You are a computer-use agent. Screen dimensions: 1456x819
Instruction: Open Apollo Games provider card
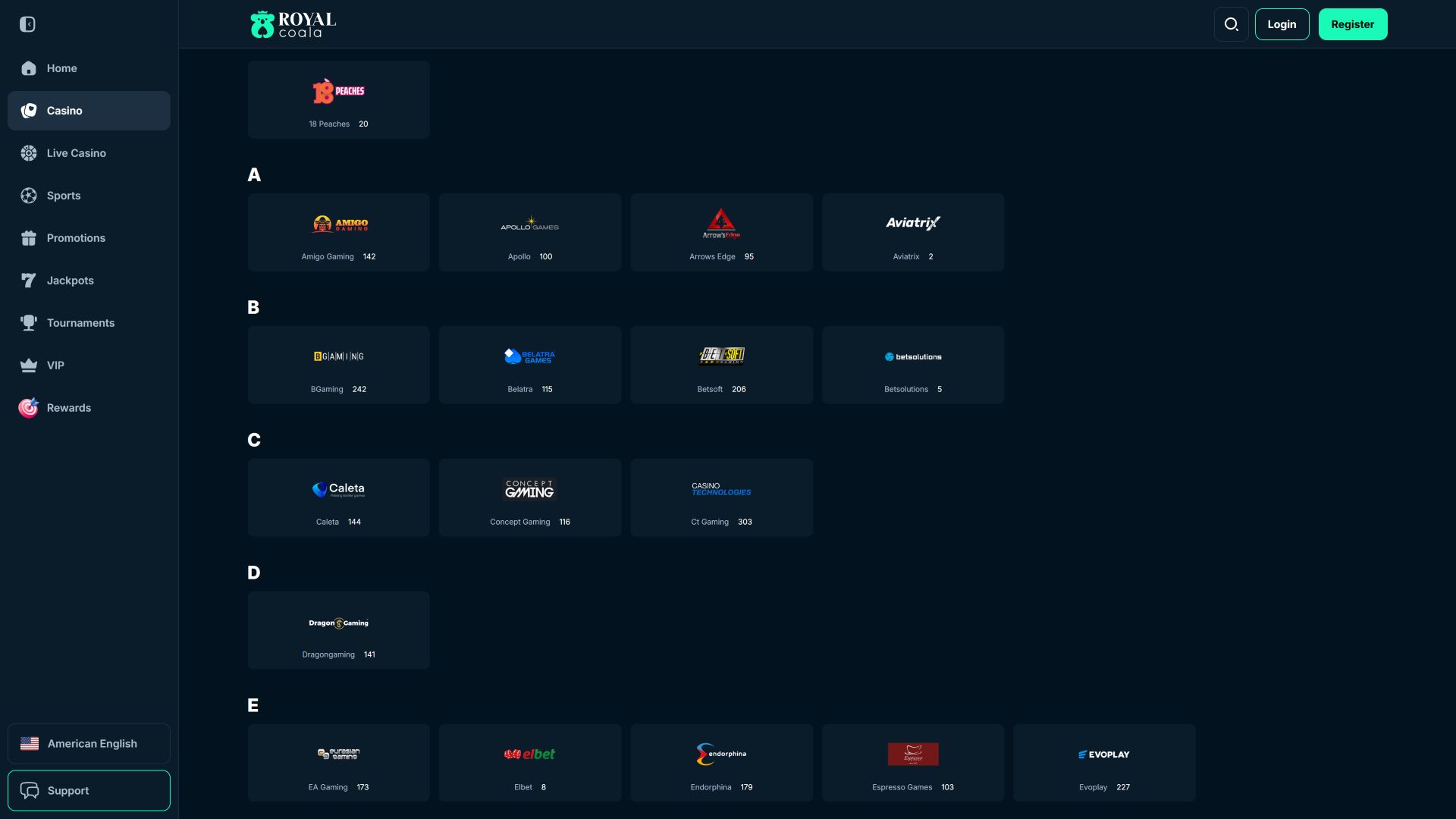coord(530,232)
